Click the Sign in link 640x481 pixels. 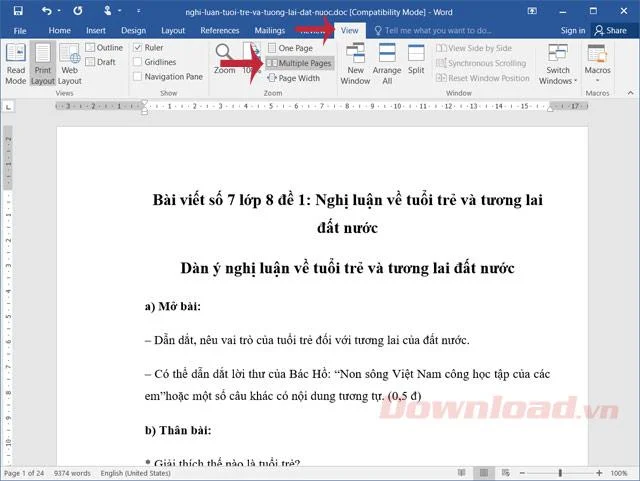[x=573, y=31]
